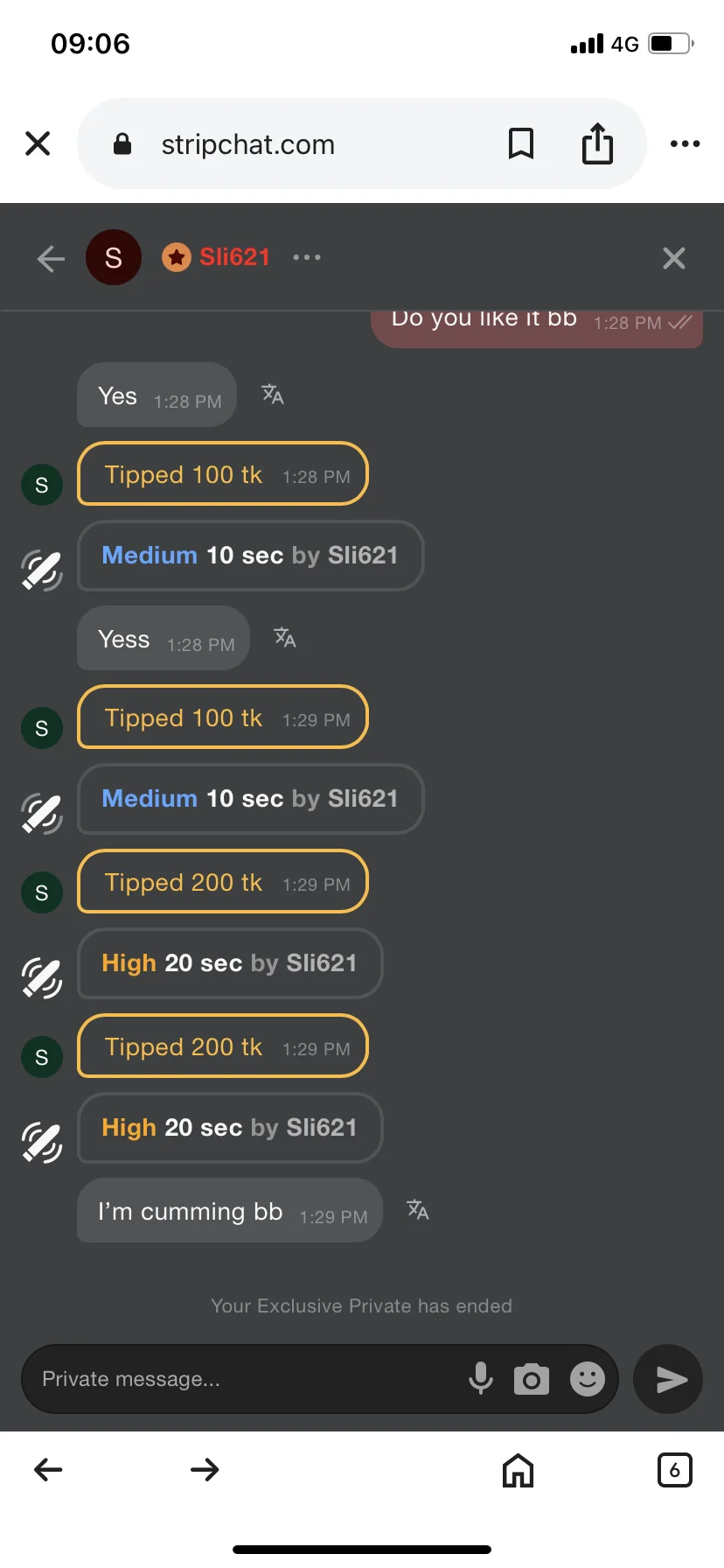
Task: Open the emoji picker smiley icon
Action: tap(588, 1379)
